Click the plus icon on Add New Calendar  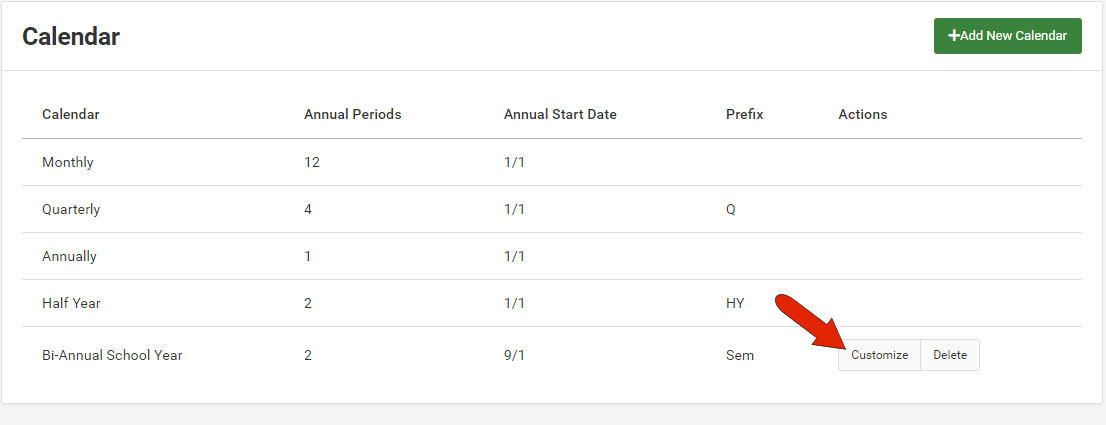[954, 36]
